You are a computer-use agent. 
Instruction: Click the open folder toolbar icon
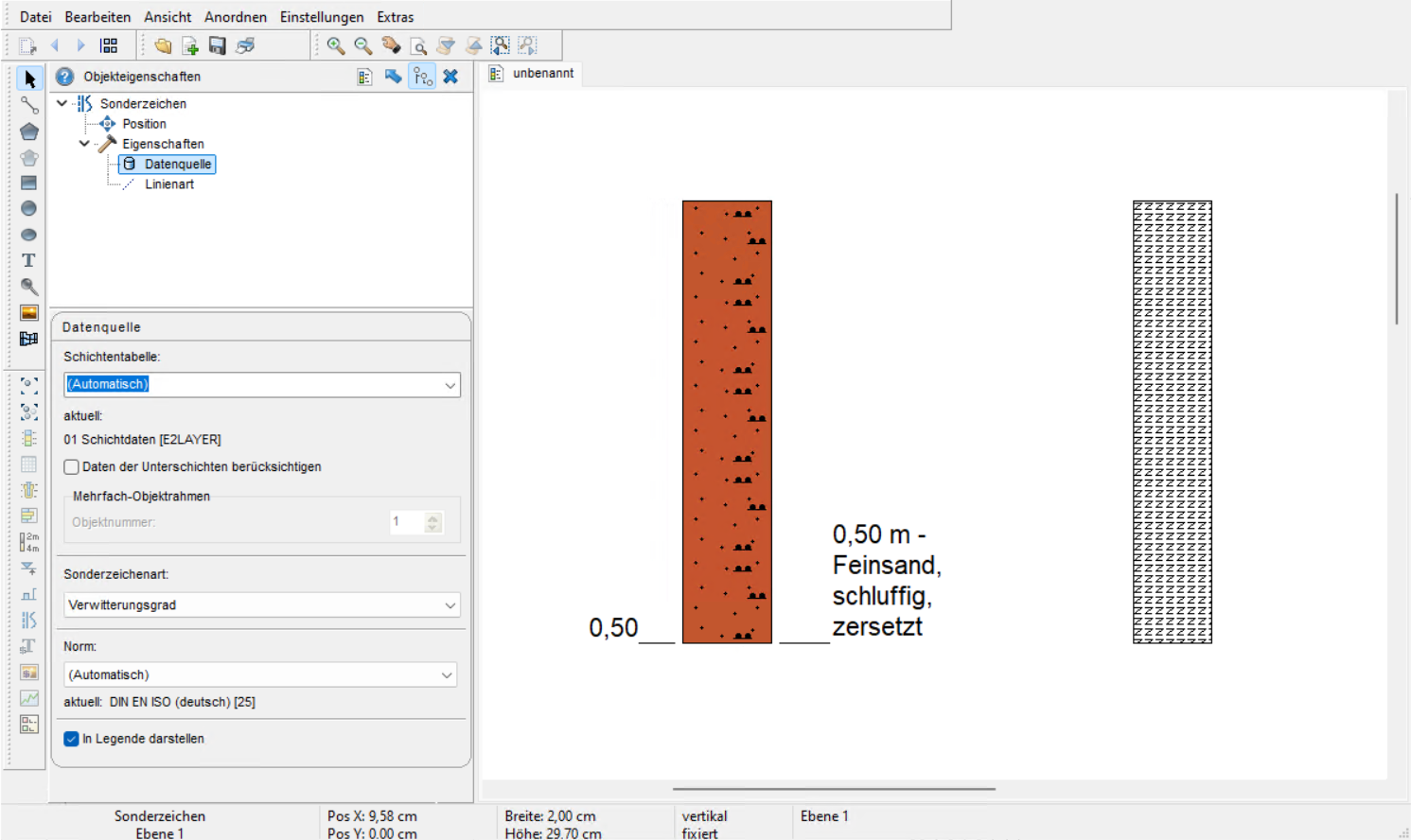[163, 45]
